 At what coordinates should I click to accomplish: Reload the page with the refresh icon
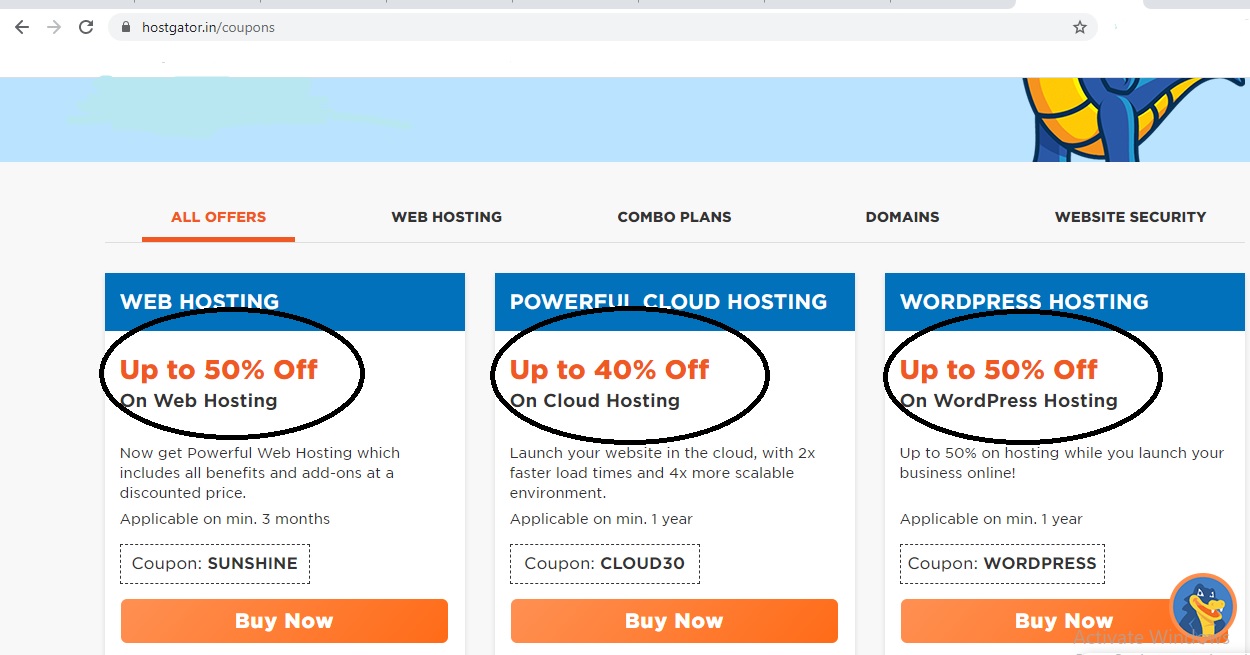pos(86,27)
